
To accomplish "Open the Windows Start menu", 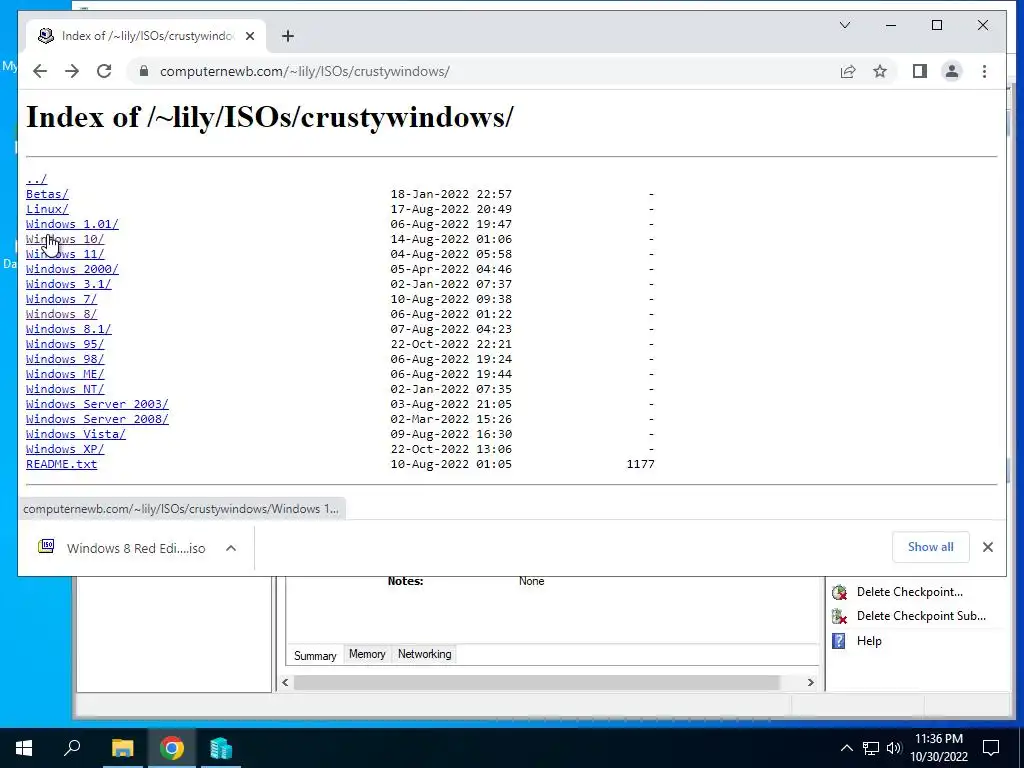I will pos(24,748).
